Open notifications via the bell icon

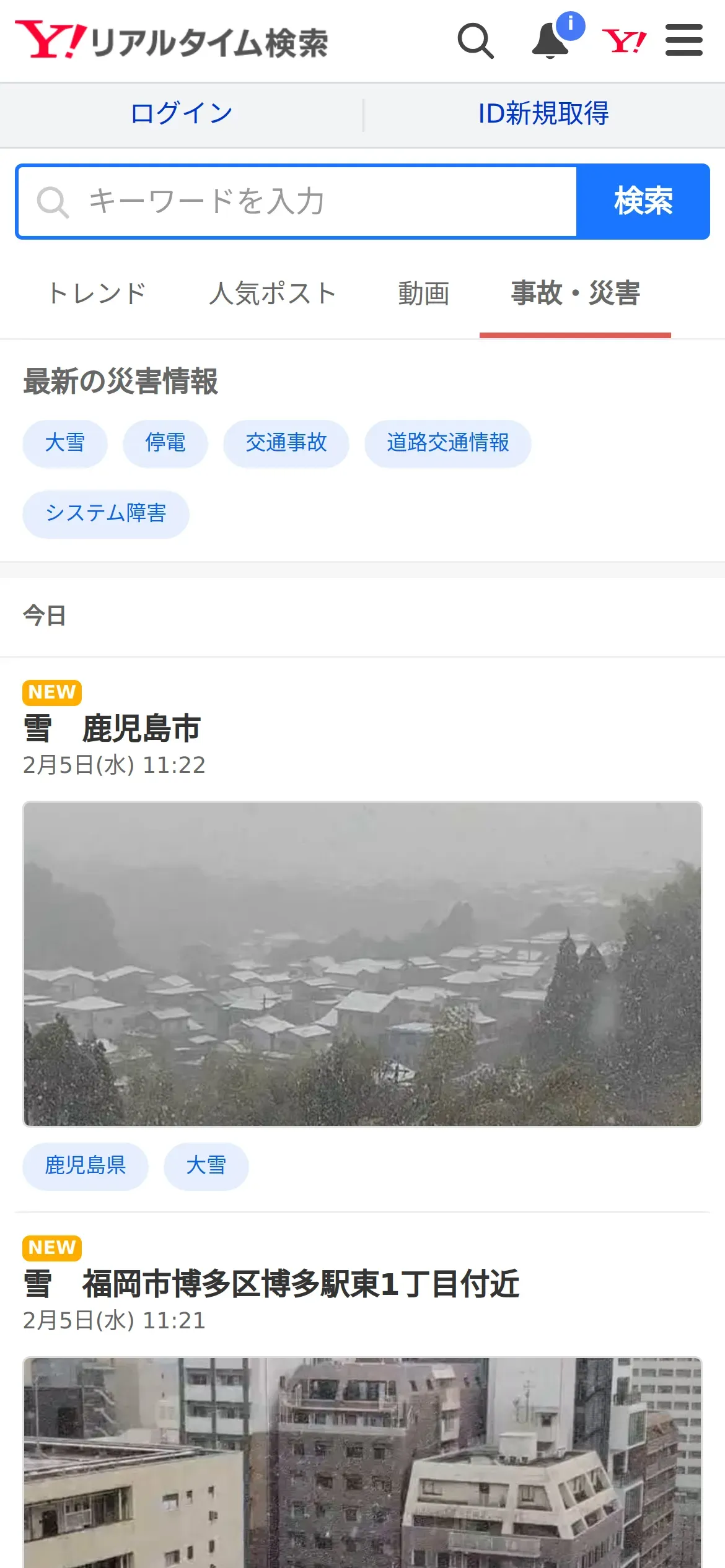click(x=551, y=40)
